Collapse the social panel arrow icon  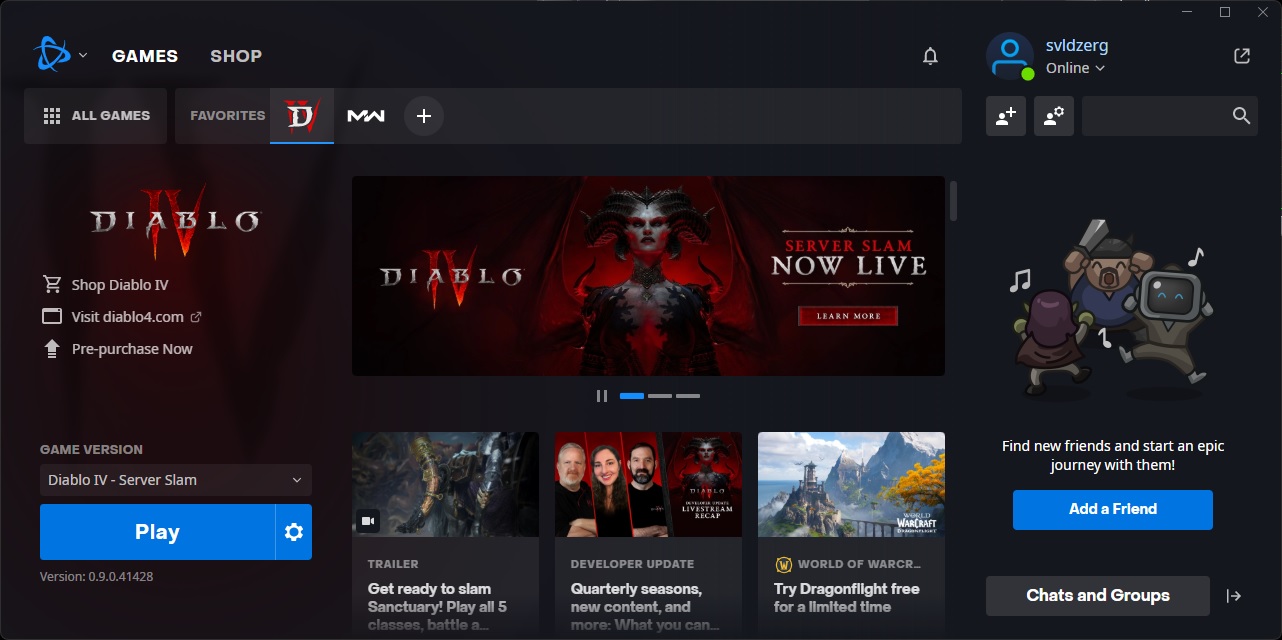[1234, 596]
